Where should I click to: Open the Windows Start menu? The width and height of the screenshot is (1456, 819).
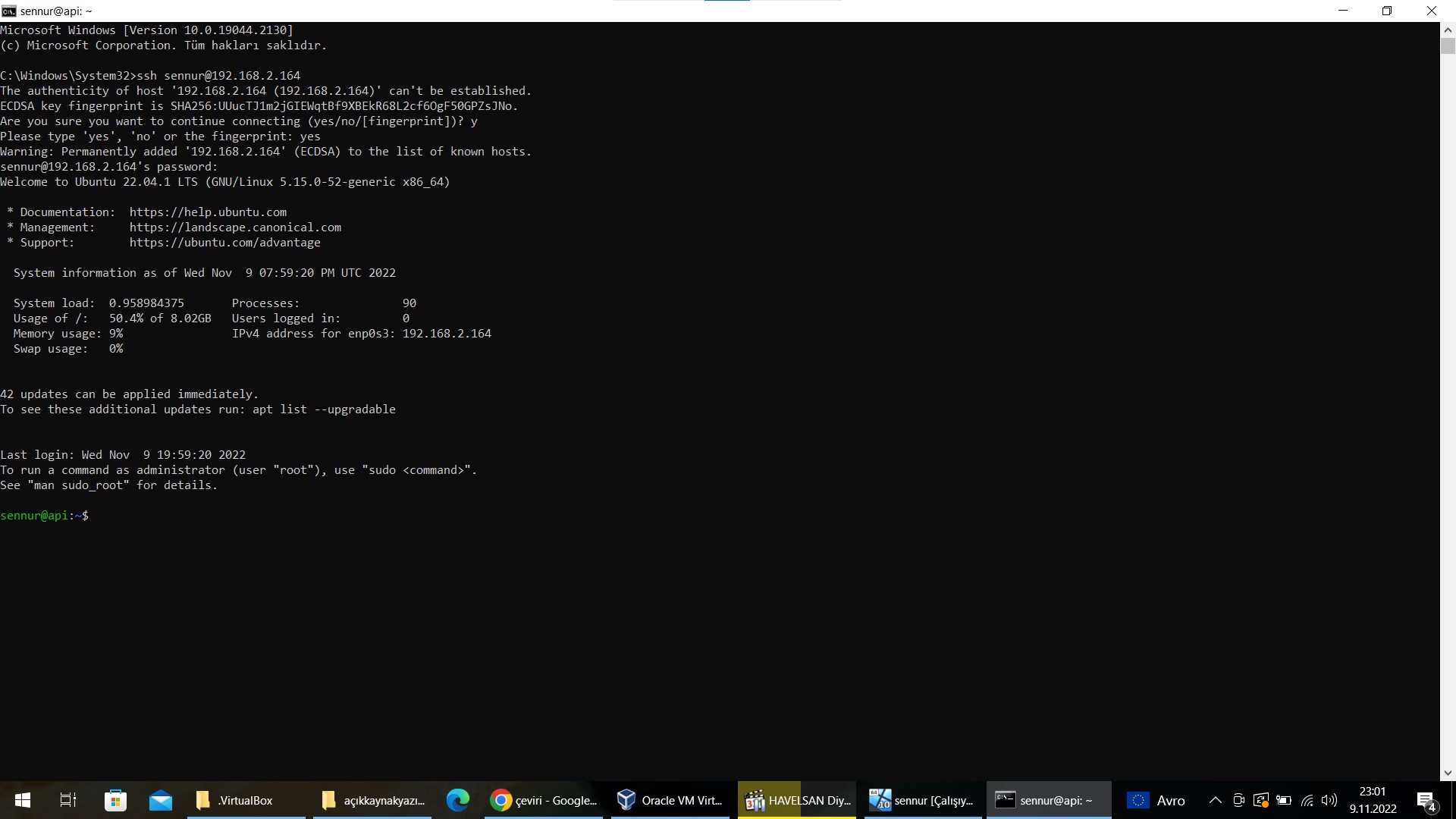(23, 800)
